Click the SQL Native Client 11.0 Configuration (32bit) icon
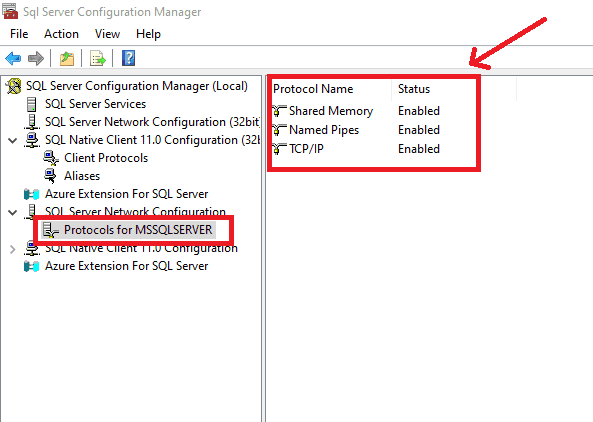Screen dimensions: 593x422 tap(32, 140)
